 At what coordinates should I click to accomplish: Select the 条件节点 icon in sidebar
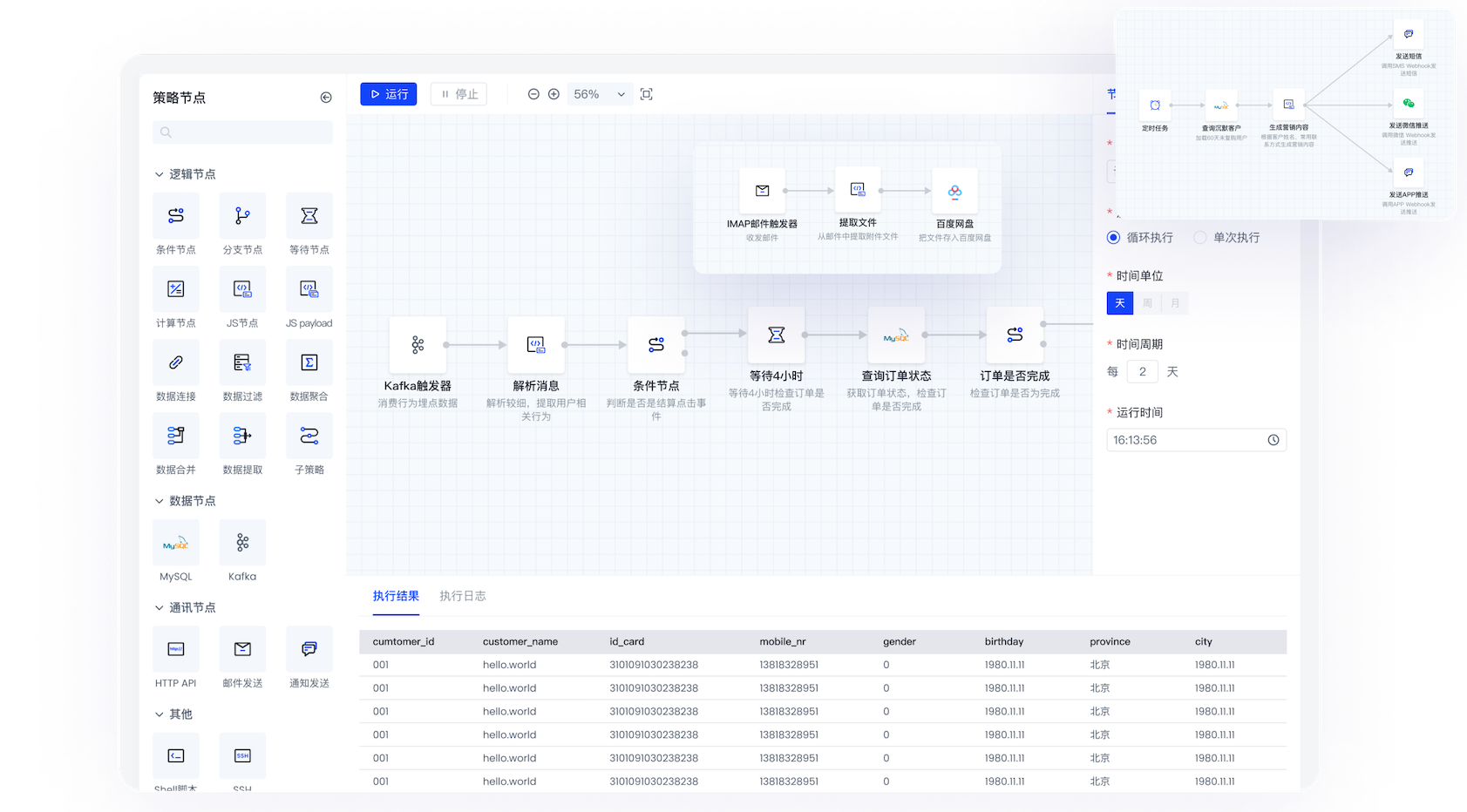pos(176,216)
